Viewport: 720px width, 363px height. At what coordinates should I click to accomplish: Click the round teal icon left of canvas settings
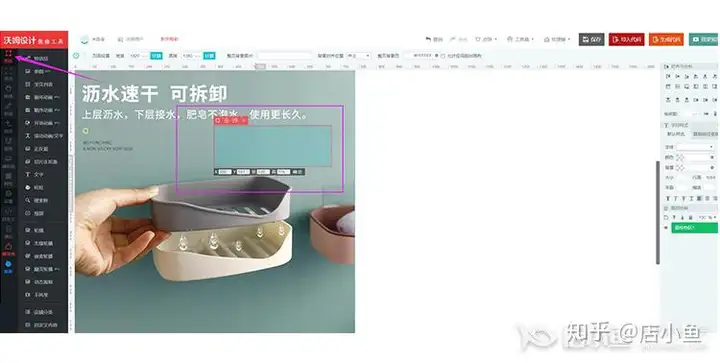point(76,56)
